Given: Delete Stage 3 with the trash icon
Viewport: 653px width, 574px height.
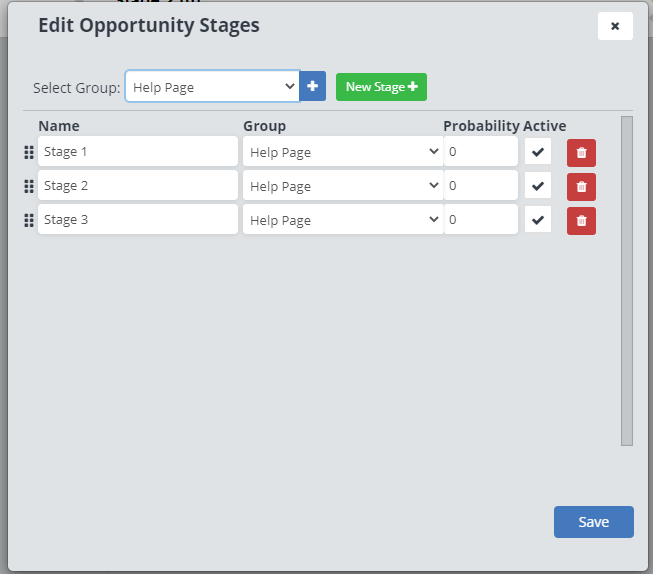Looking at the screenshot, I should [x=581, y=221].
